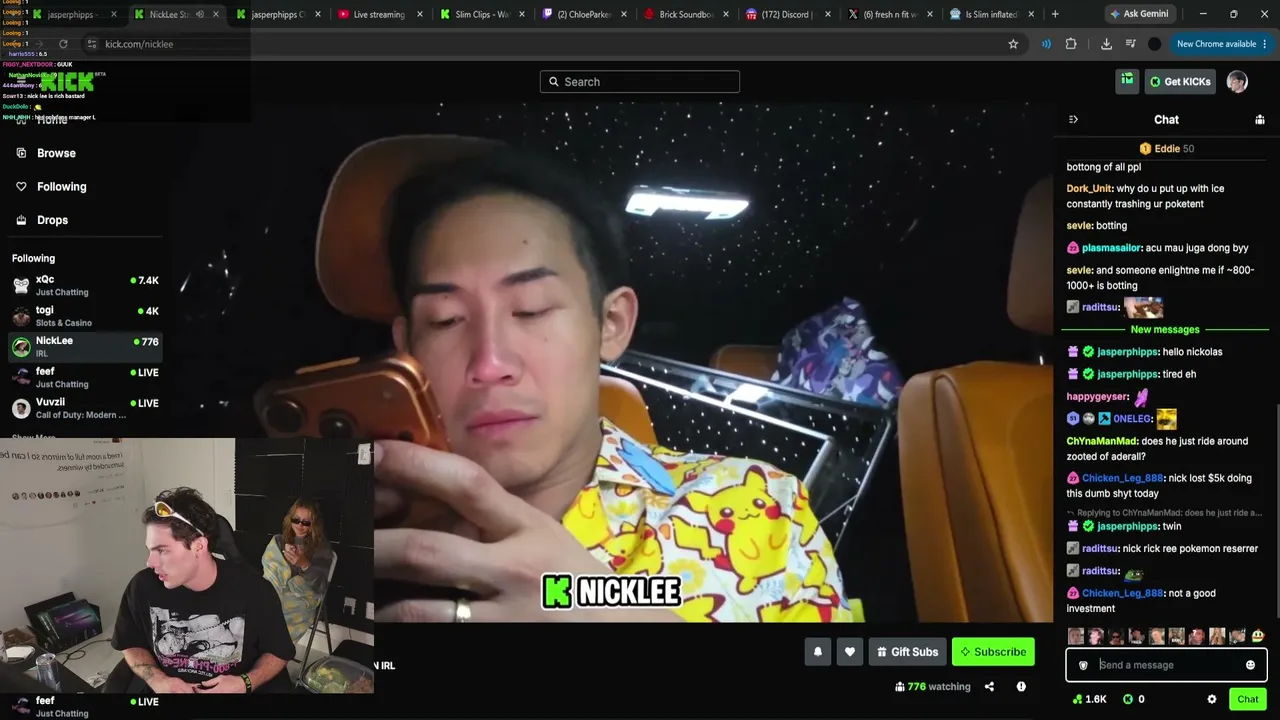Open feef channel in Following list
This screenshot has width=1280, height=720.
click(x=84, y=377)
